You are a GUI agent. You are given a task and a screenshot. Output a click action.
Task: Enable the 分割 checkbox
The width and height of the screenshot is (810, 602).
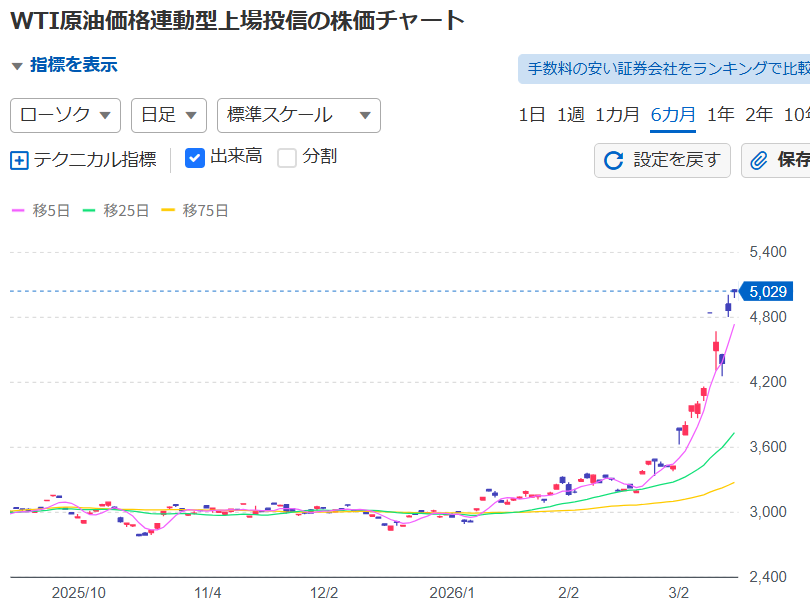point(287,158)
